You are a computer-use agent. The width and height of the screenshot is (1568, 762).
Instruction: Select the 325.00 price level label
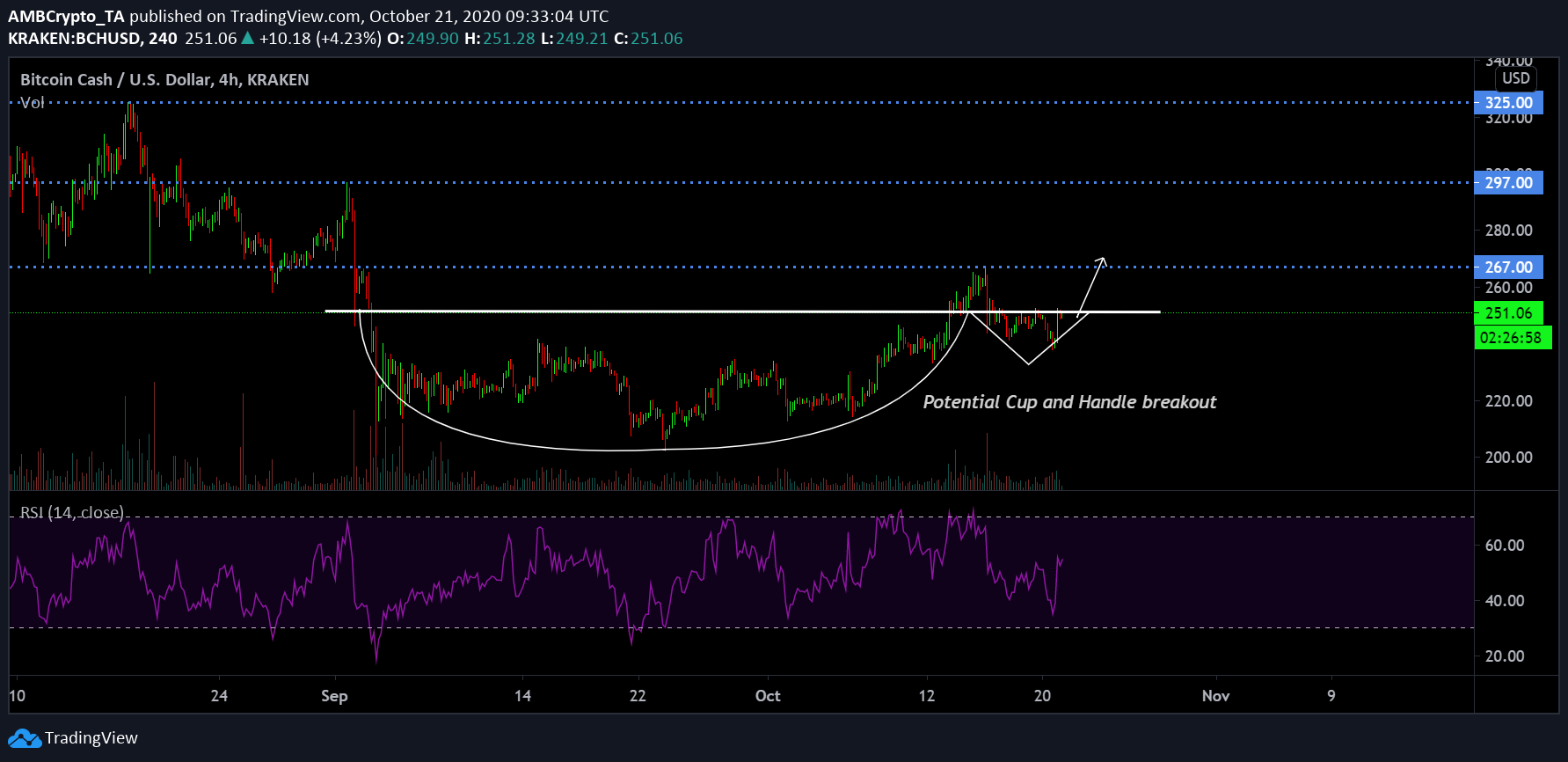coord(1507,103)
